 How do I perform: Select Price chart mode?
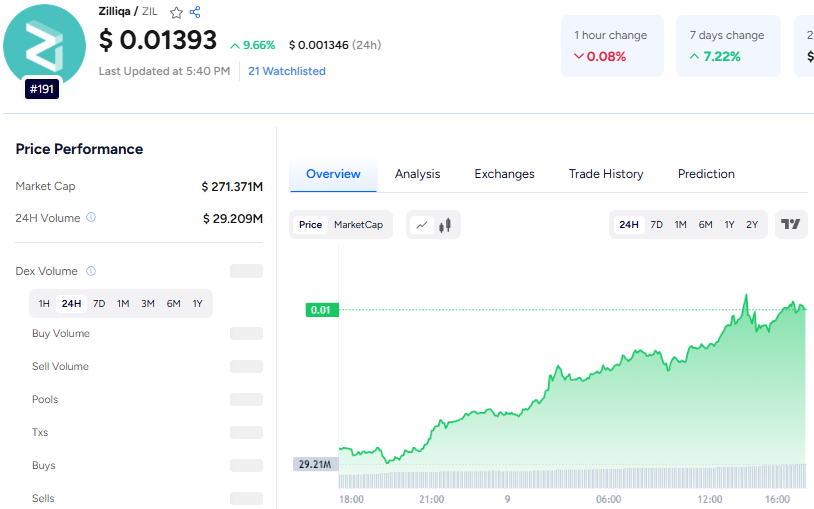point(310,224)
